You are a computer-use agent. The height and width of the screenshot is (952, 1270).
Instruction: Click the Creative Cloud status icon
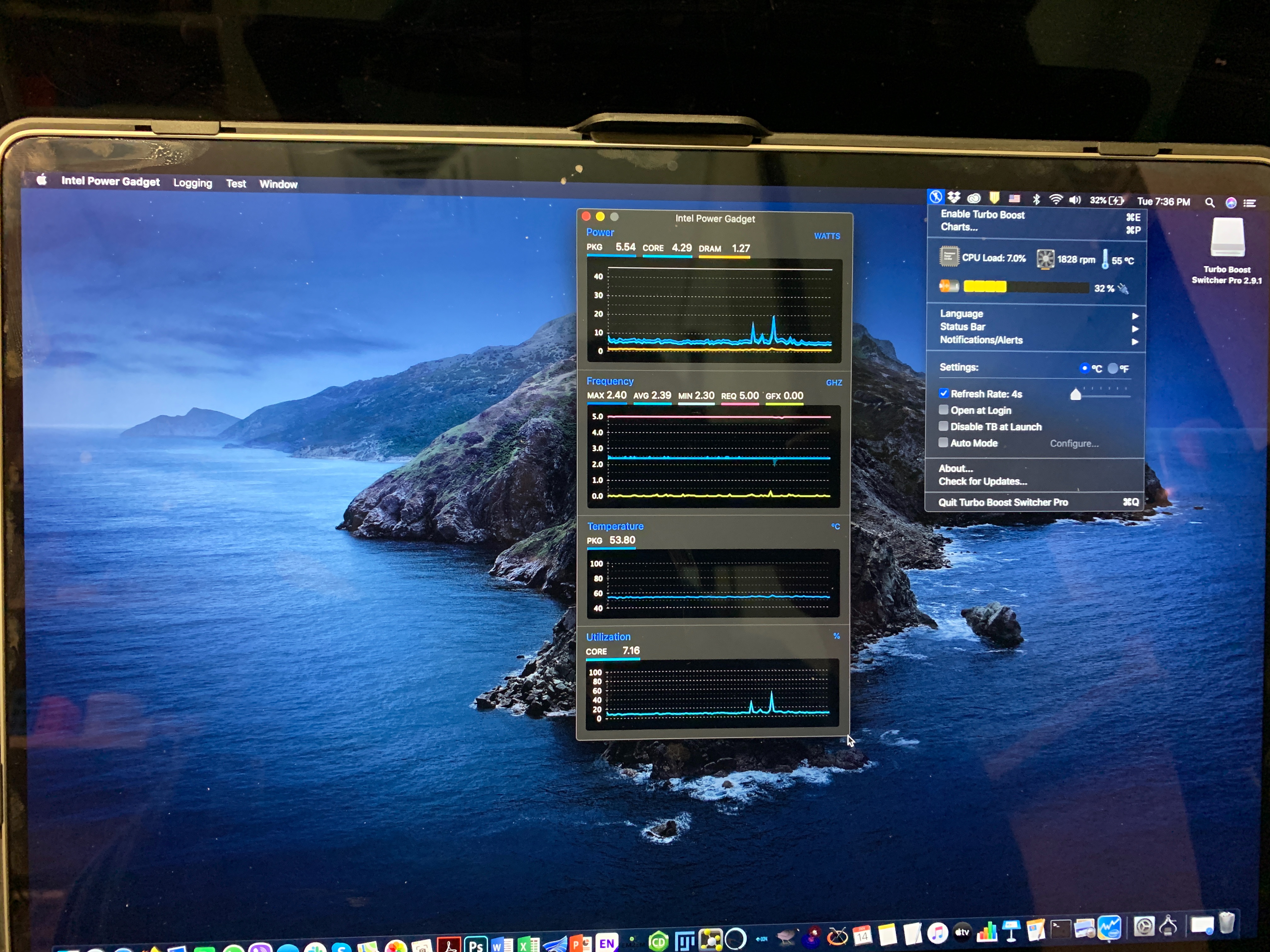pos(974,199)
